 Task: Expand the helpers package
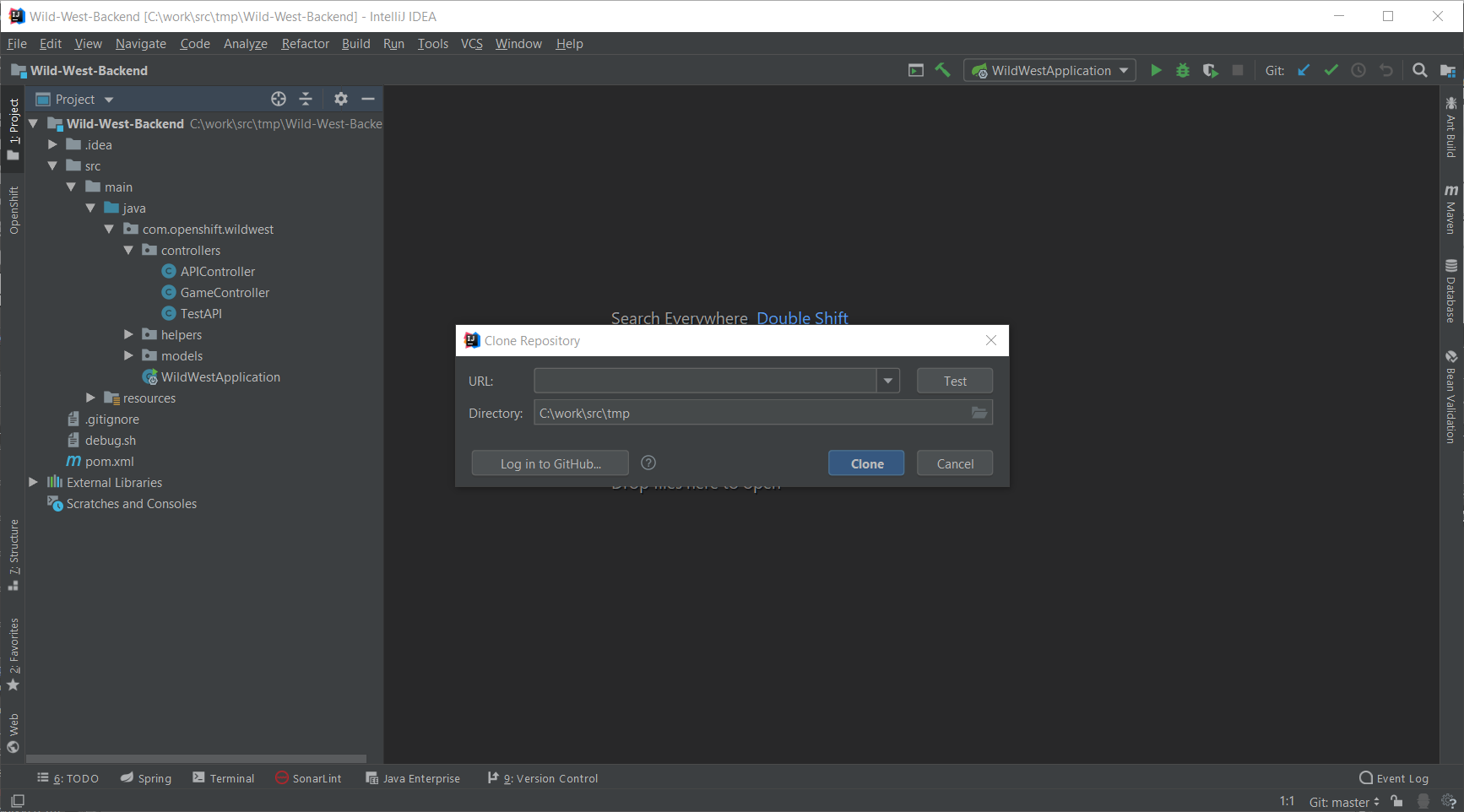[128, 334]
